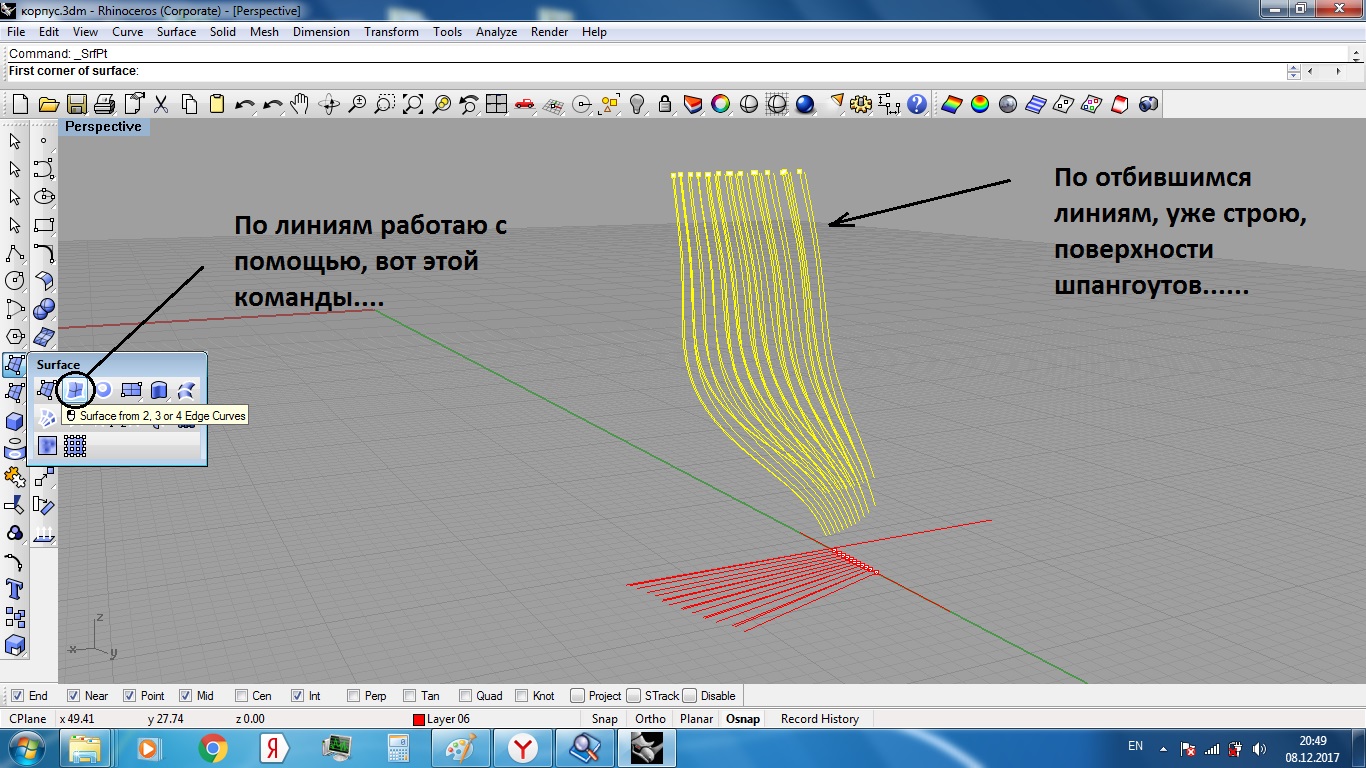
Task: Enable the Perp osnap checkbox
Action: click(353, 696)
